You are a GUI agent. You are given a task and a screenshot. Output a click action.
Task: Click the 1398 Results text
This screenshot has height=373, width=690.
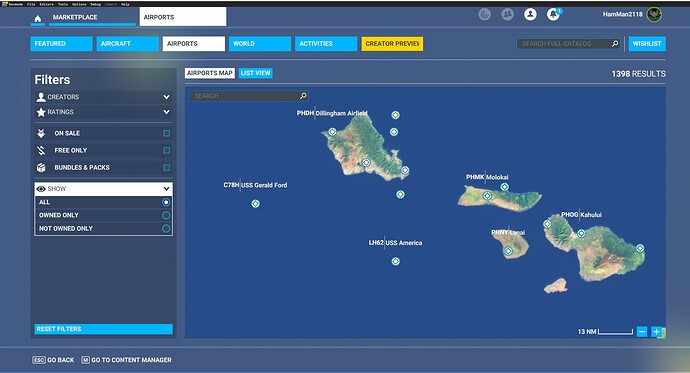coord(639,74)
